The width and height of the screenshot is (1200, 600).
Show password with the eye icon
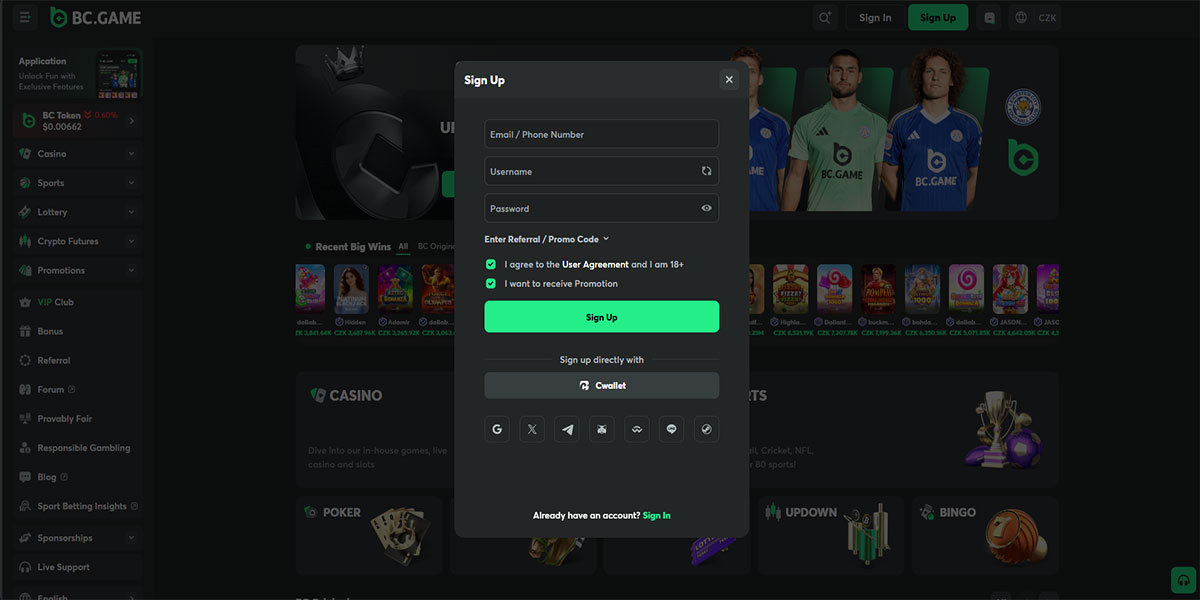point(706,208)
